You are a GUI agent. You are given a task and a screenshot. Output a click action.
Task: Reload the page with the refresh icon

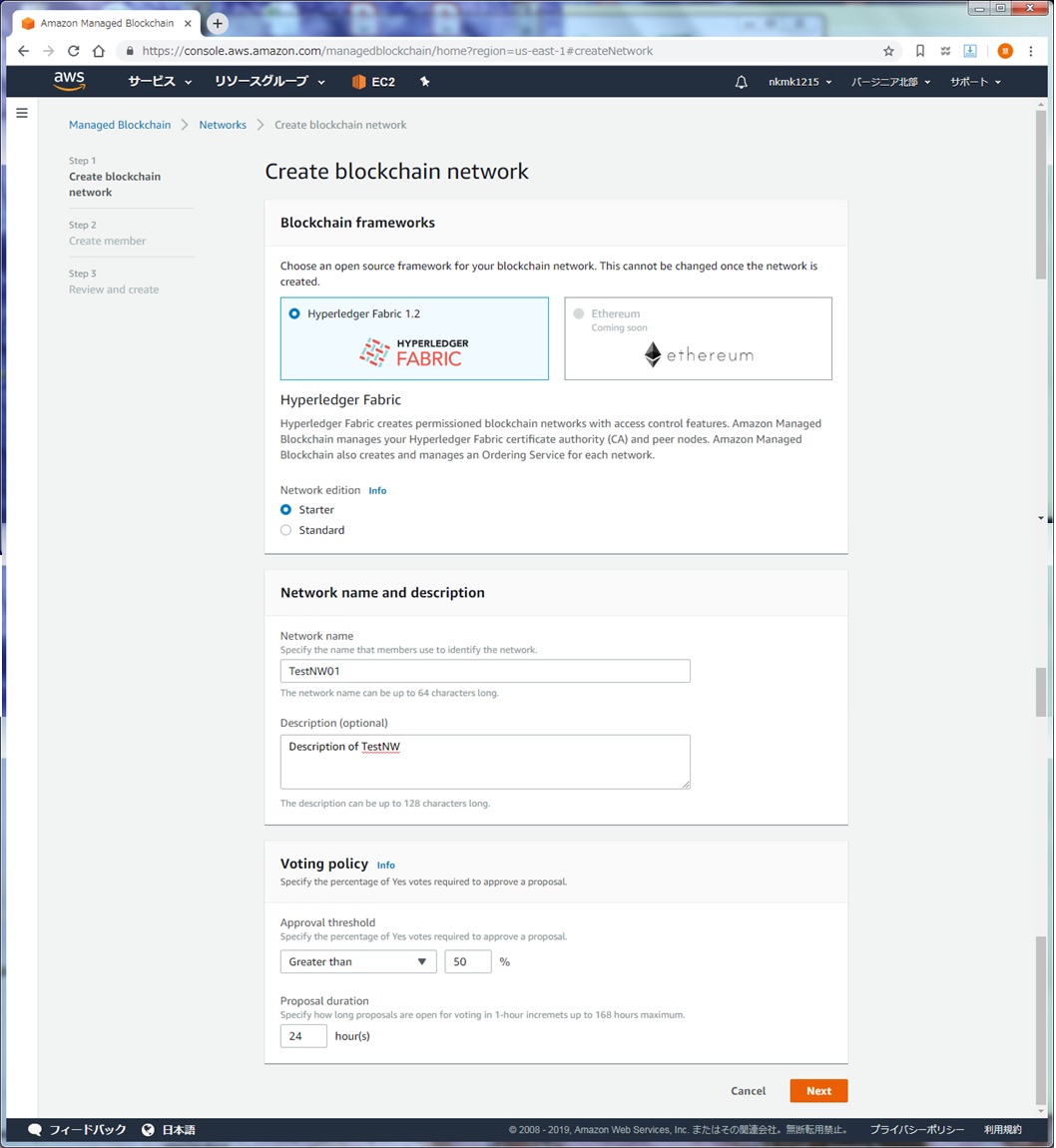pyautogui.click(x=73, y=51)
